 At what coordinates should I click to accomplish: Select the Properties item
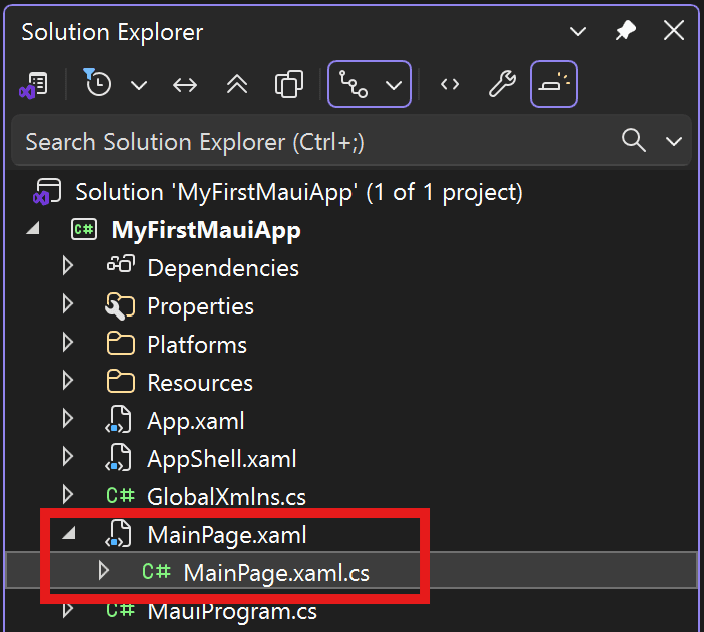[200, 307]
